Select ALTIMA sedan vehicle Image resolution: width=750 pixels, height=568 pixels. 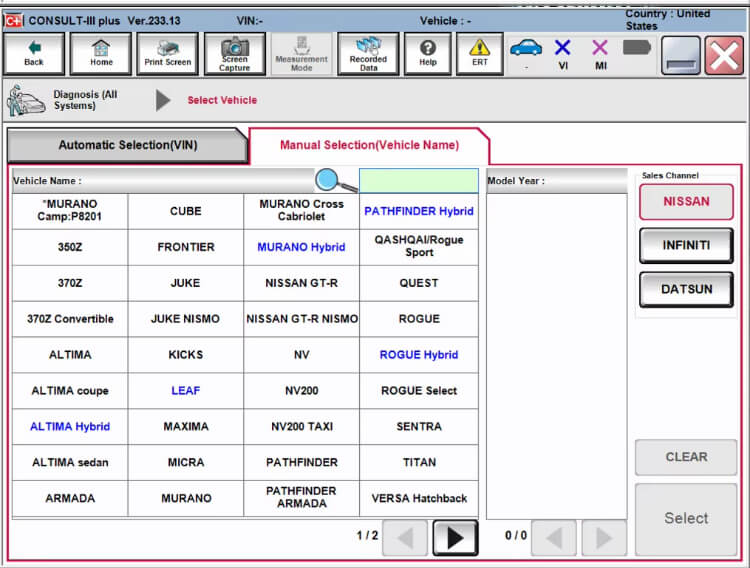tap(70, 463)
